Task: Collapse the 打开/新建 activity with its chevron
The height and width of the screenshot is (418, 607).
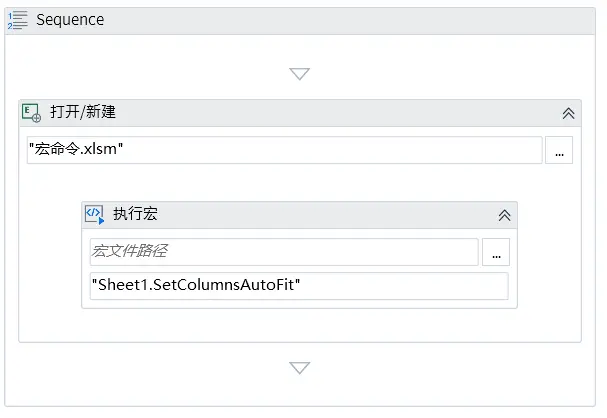Action: click(568, 113)
